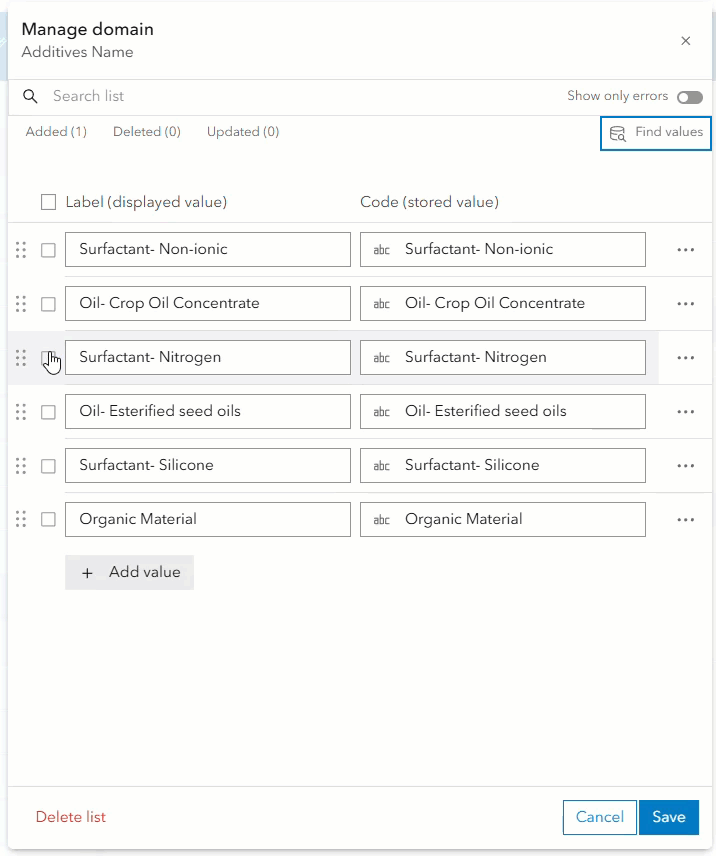Click abc type icon in Surfactant- Silicone code
This screenshot has height=856, width=716.
click(x=381, y=466)
